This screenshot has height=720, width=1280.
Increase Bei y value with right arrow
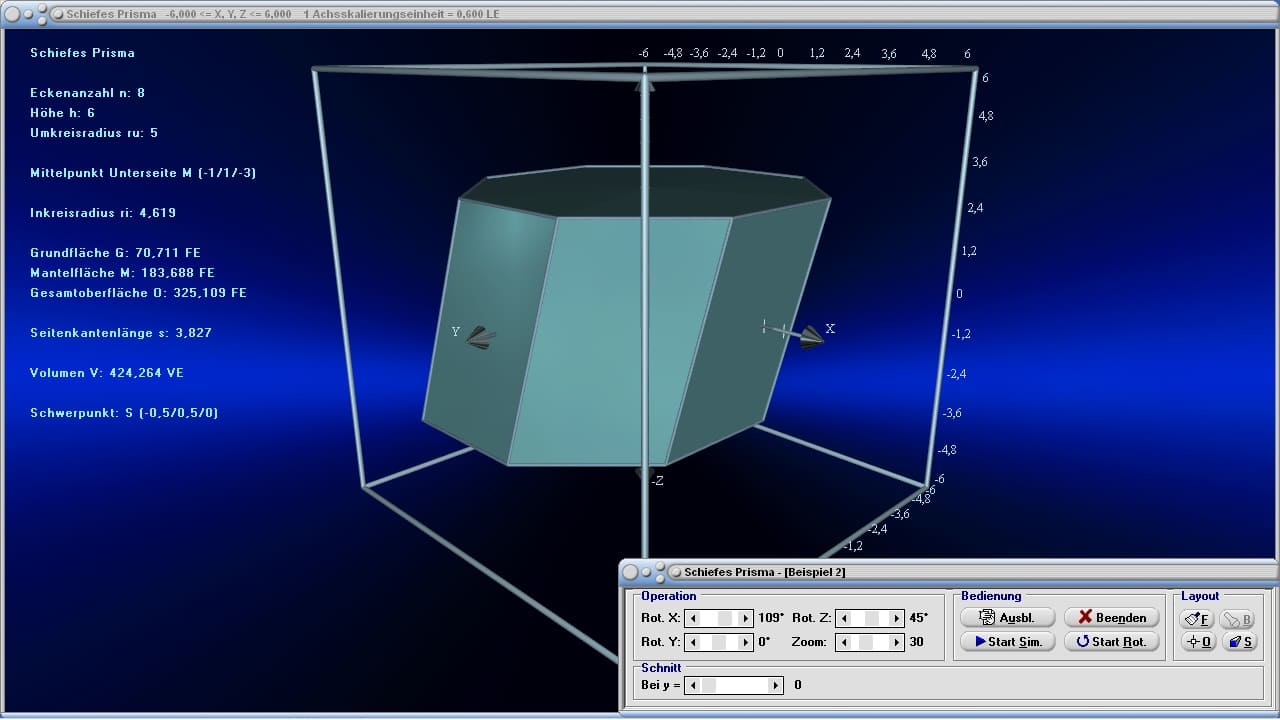pyautogui.click(x=776, y=685)
